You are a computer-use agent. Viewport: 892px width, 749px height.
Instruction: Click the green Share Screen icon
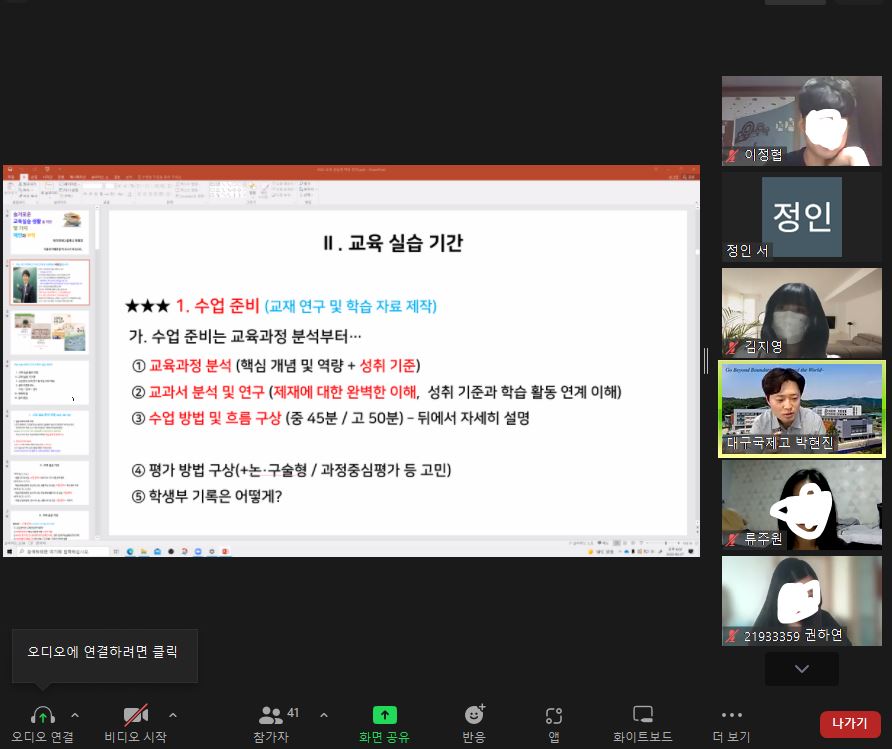[385, 715]
